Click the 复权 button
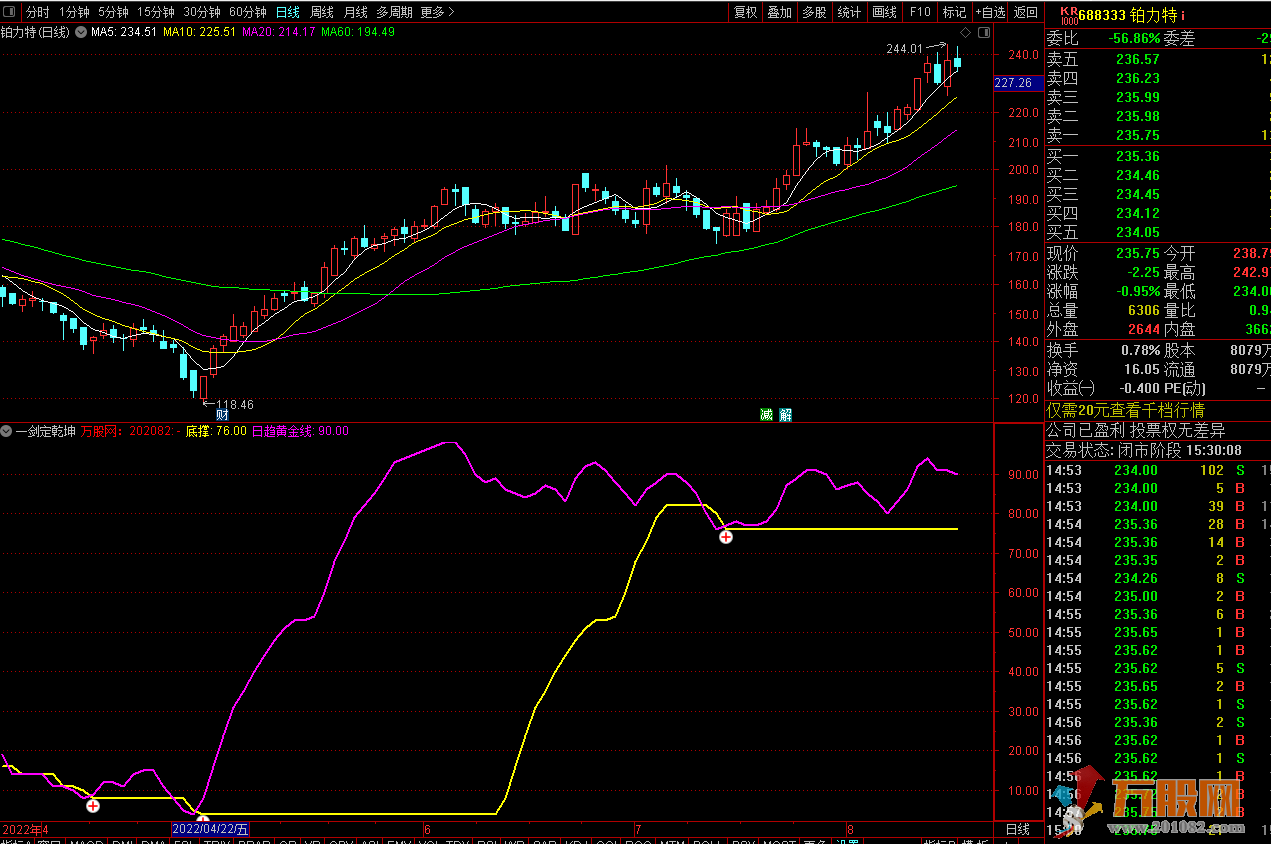Screen dimensions: 1271x844 tap(746, 12)
